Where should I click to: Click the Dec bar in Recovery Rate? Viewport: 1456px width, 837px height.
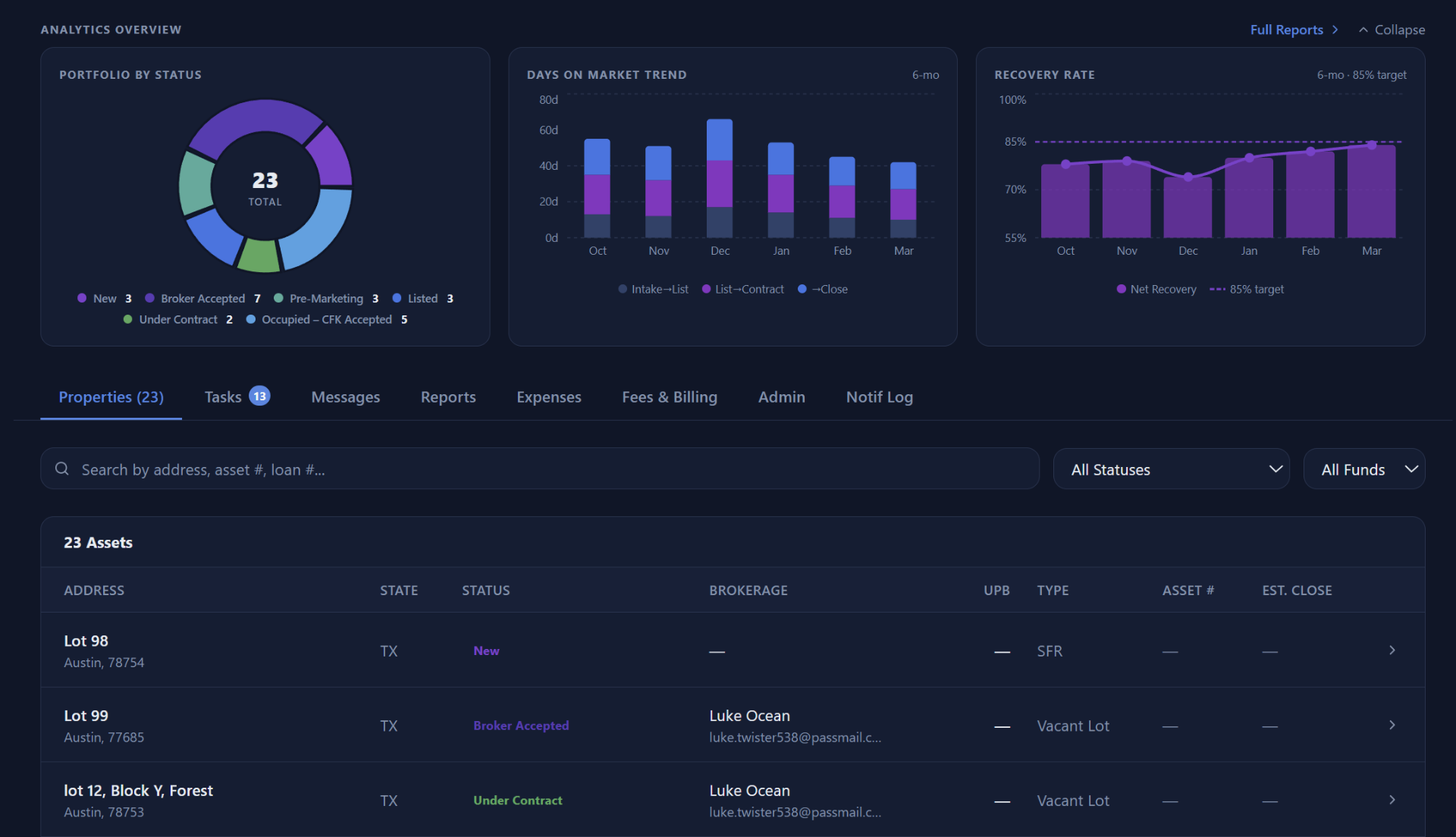coord(1188,207)
